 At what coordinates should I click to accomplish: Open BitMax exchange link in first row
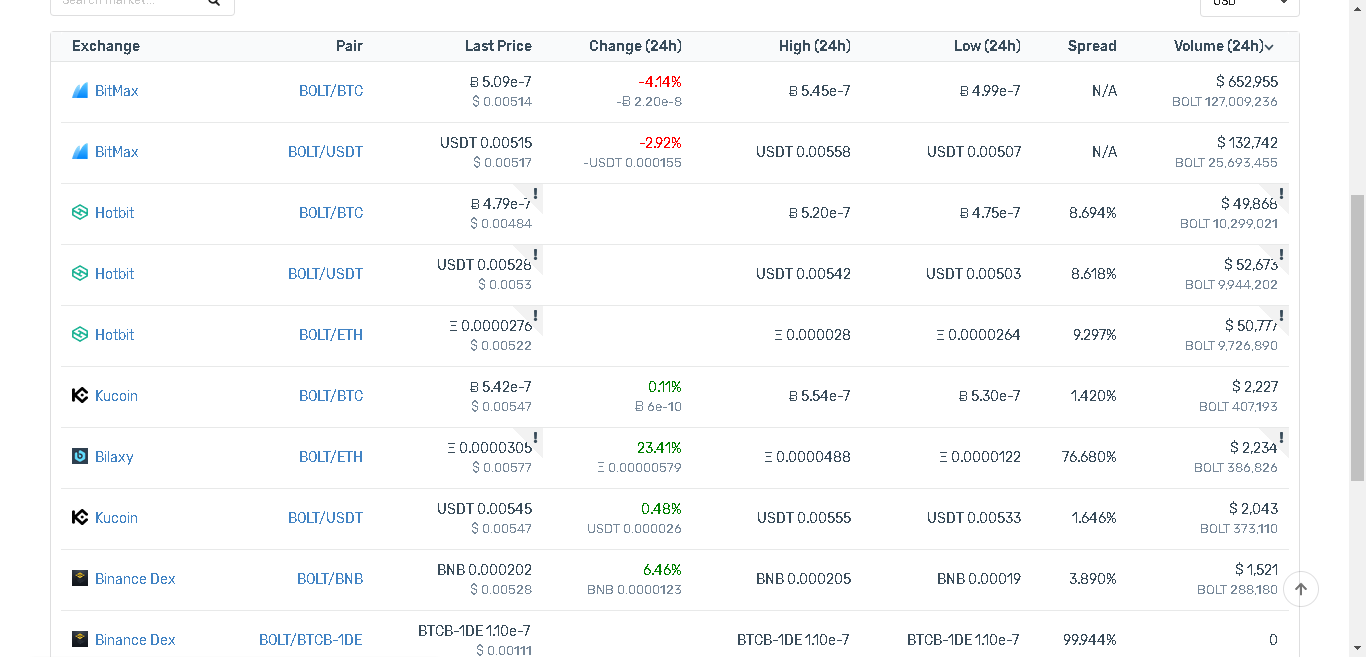tap(116, 91)
